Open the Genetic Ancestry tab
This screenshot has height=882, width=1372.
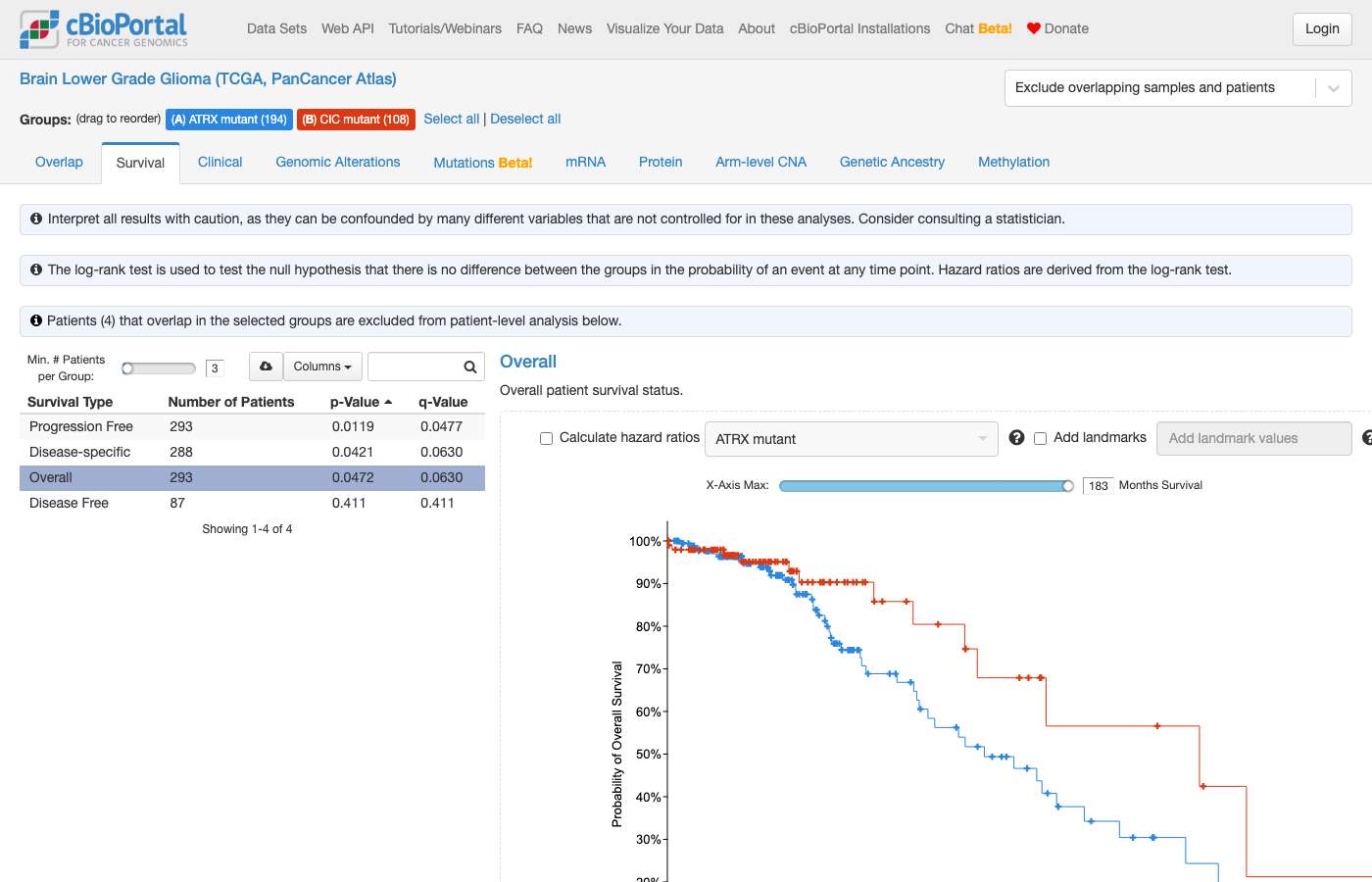click(893, 163)
